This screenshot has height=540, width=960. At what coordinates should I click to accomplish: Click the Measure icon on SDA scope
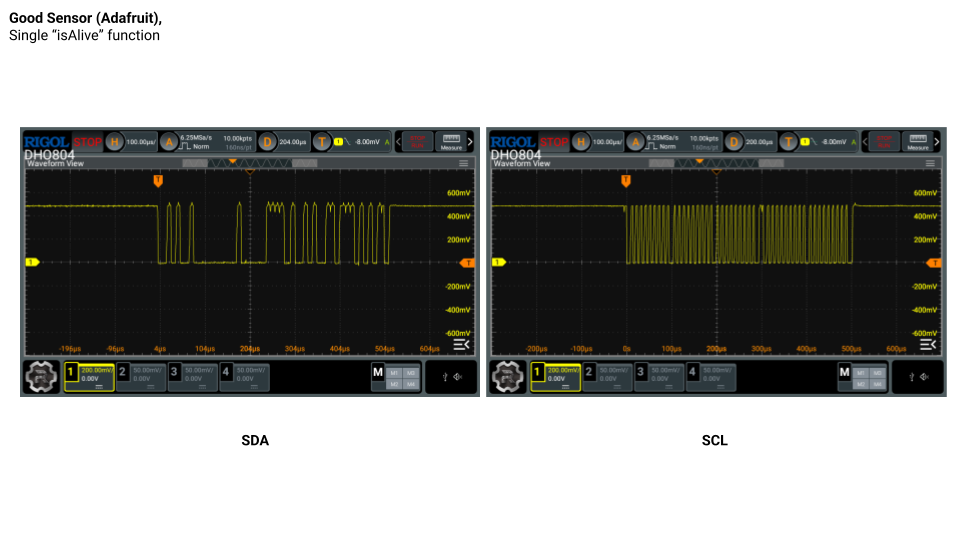tap(451, 141)
